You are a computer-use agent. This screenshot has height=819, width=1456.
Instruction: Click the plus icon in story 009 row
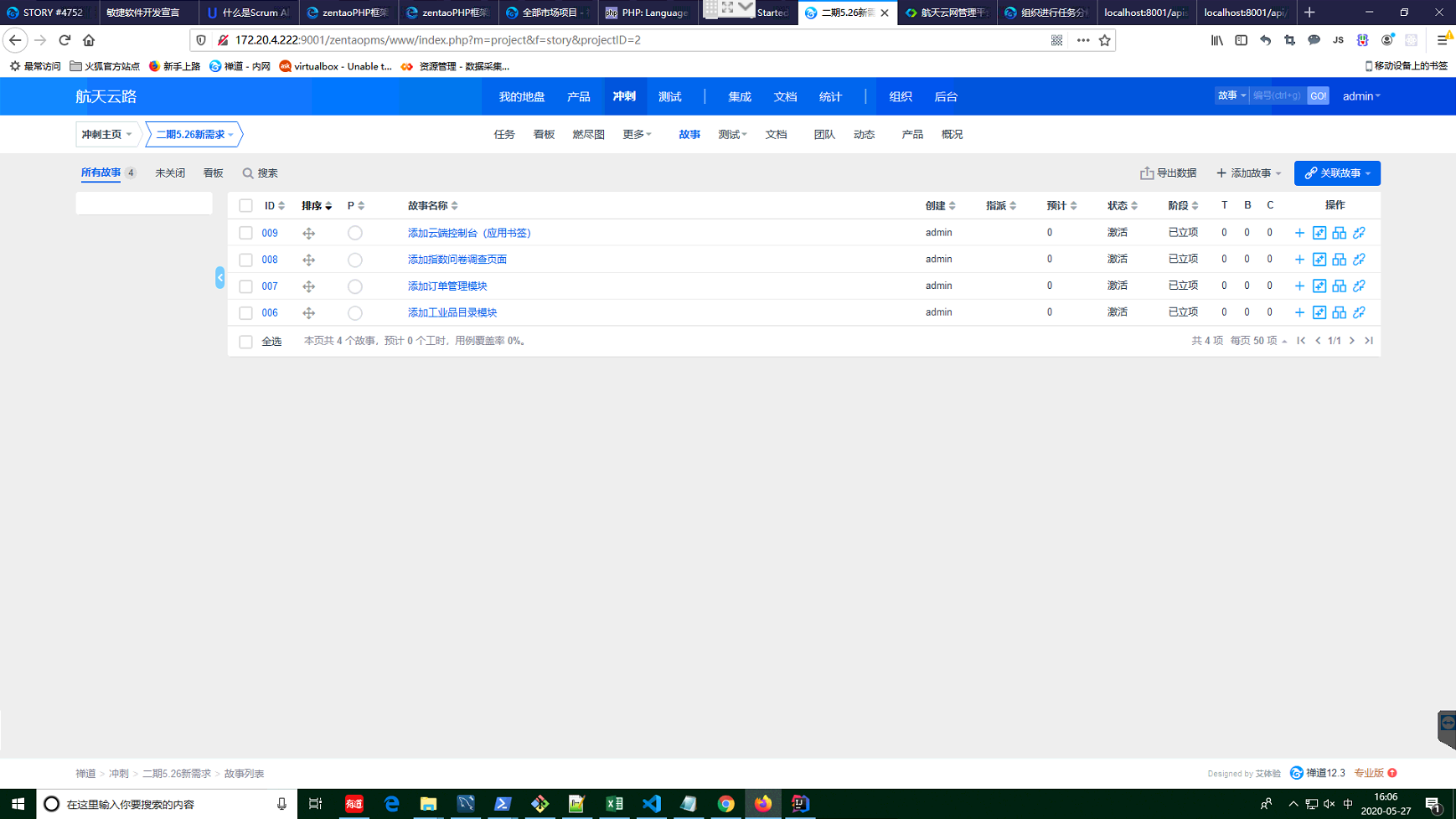click(1299, 233)
